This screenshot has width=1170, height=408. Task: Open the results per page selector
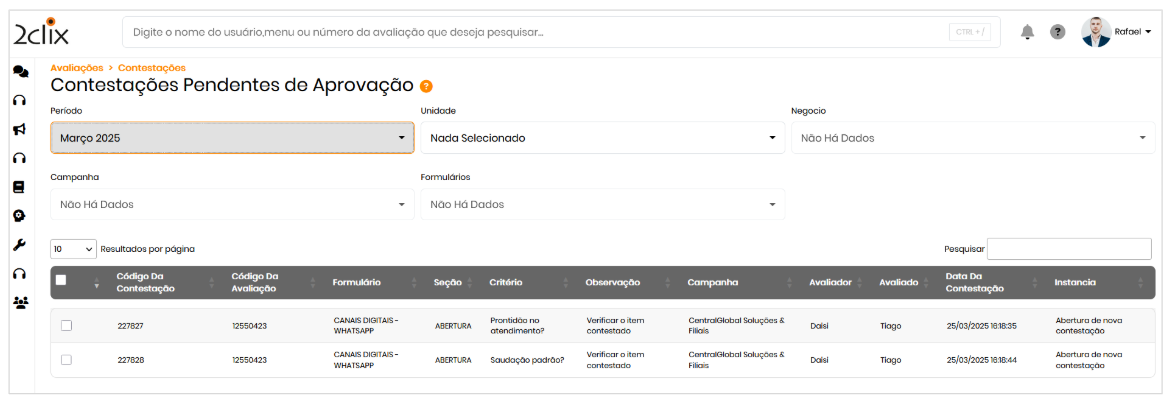(x=73, y=248)
